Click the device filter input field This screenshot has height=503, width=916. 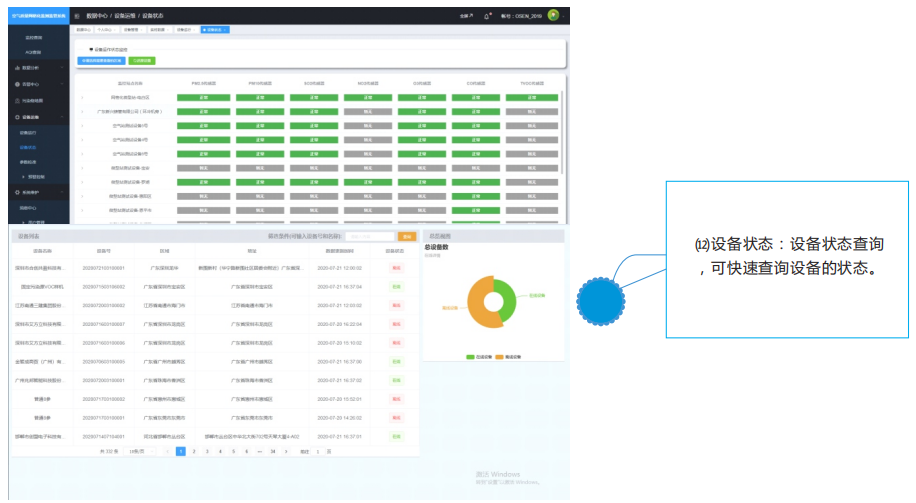click(x=370, y=236)
